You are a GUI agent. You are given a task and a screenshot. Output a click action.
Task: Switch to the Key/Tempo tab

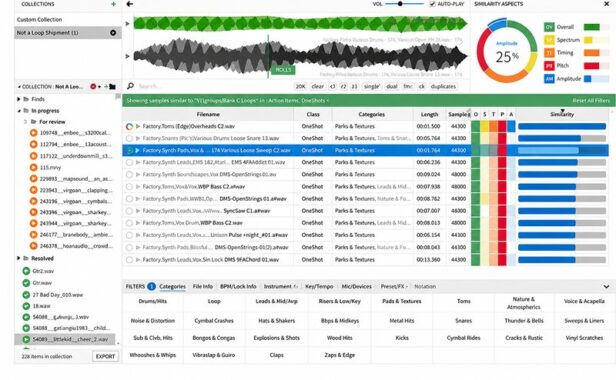pos(319,286)
